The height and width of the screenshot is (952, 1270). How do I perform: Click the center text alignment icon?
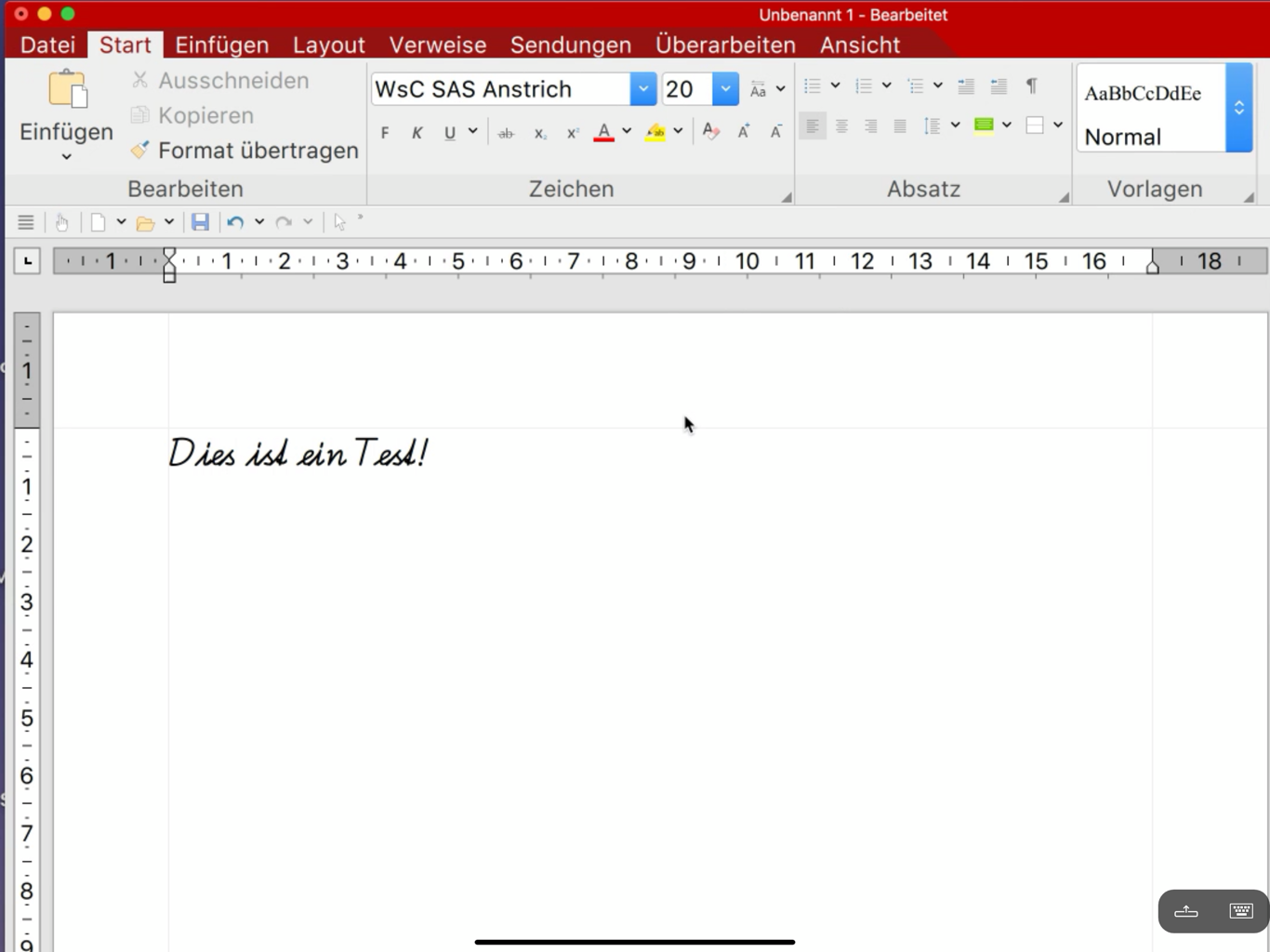click(x=841, y=126)
